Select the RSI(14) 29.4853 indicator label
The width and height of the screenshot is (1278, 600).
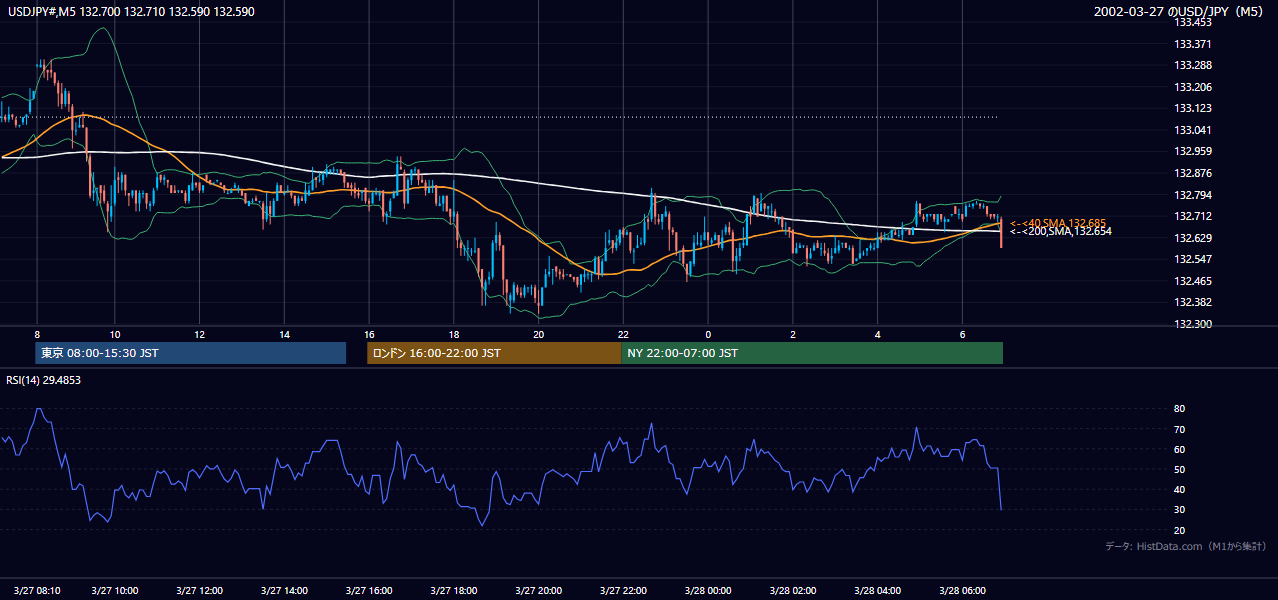coord(44,380)
